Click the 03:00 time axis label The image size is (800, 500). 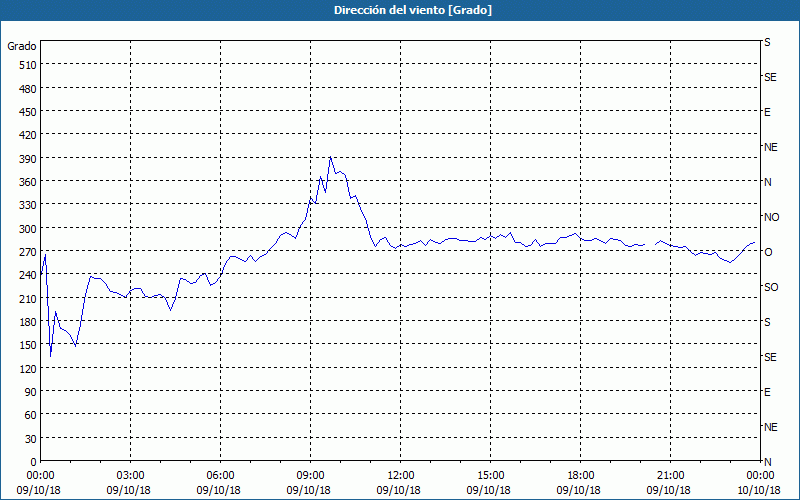click(x=131, y=476)
